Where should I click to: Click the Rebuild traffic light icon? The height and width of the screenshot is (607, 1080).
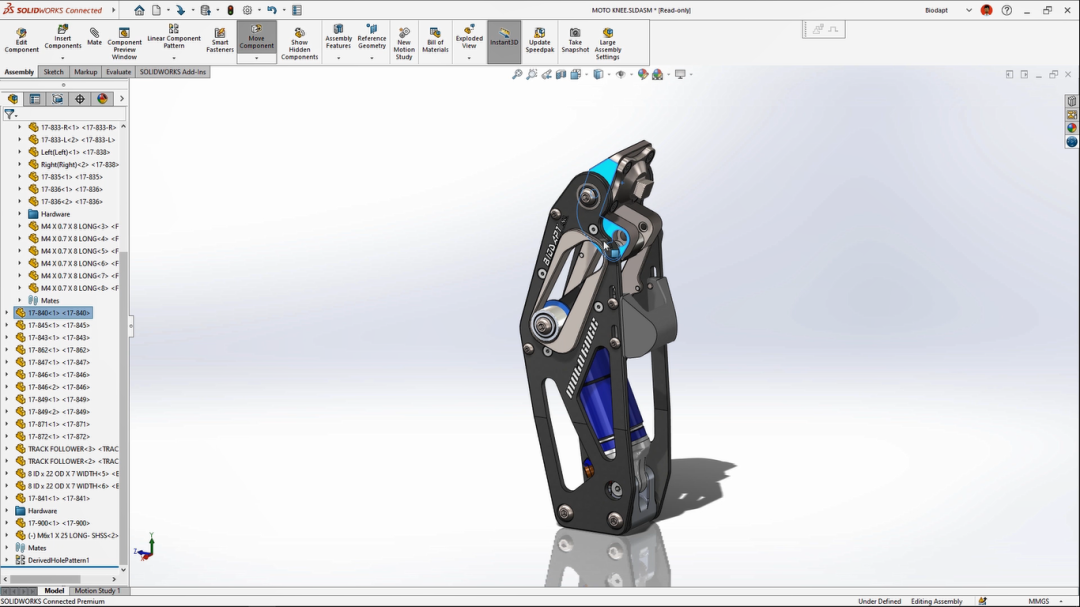pyautogui.click(x=231, y=10)
